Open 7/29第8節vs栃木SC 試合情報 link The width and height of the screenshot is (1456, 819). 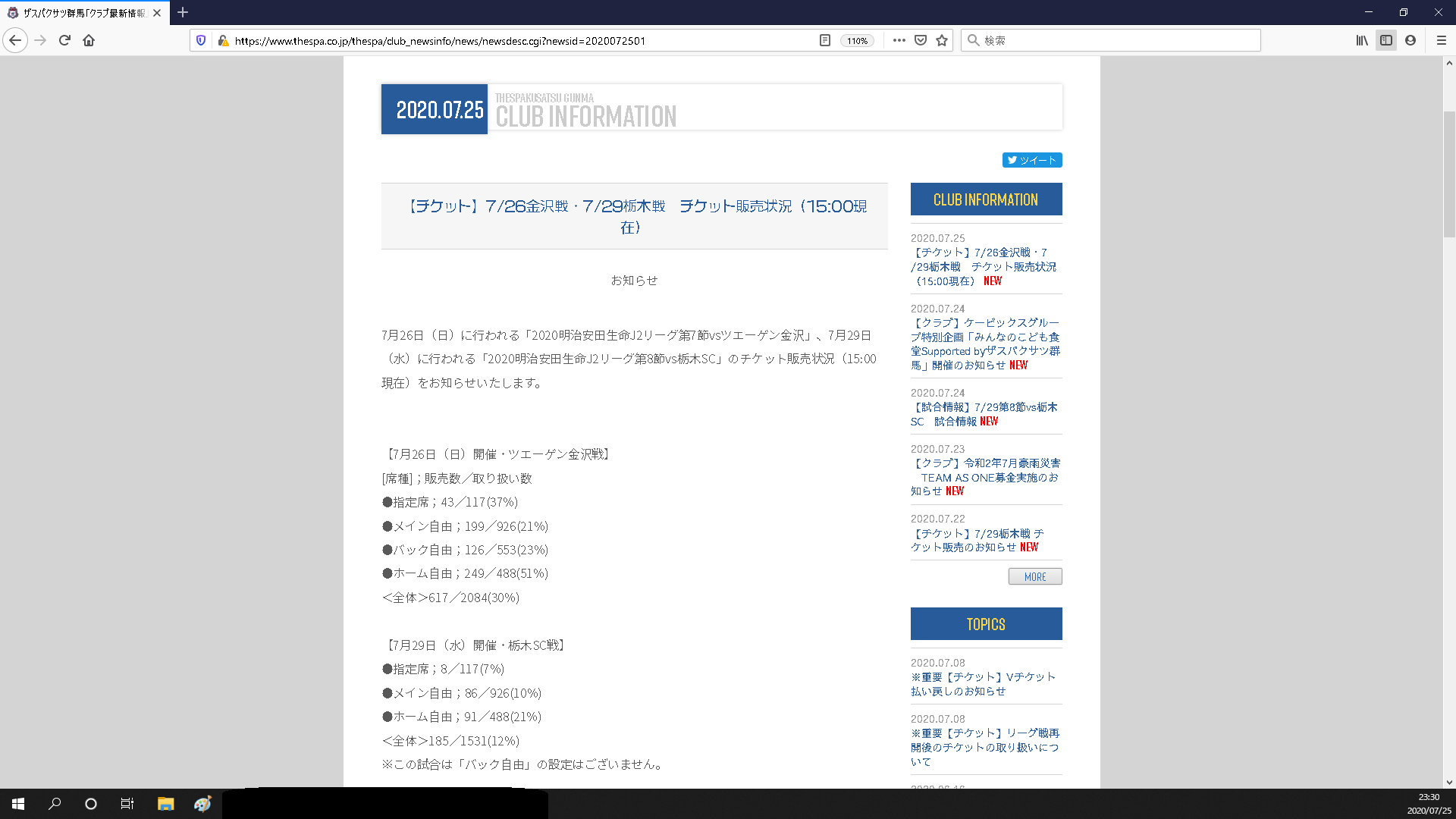[984, 414]
